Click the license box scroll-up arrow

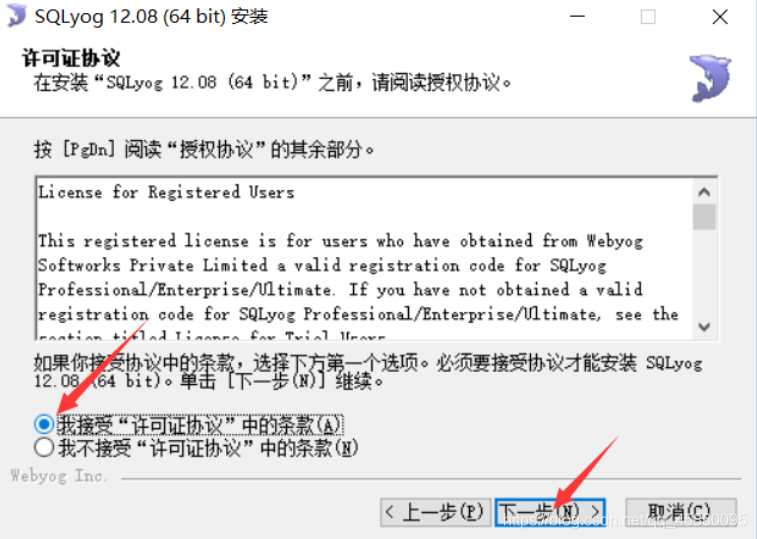coord(704,192)
